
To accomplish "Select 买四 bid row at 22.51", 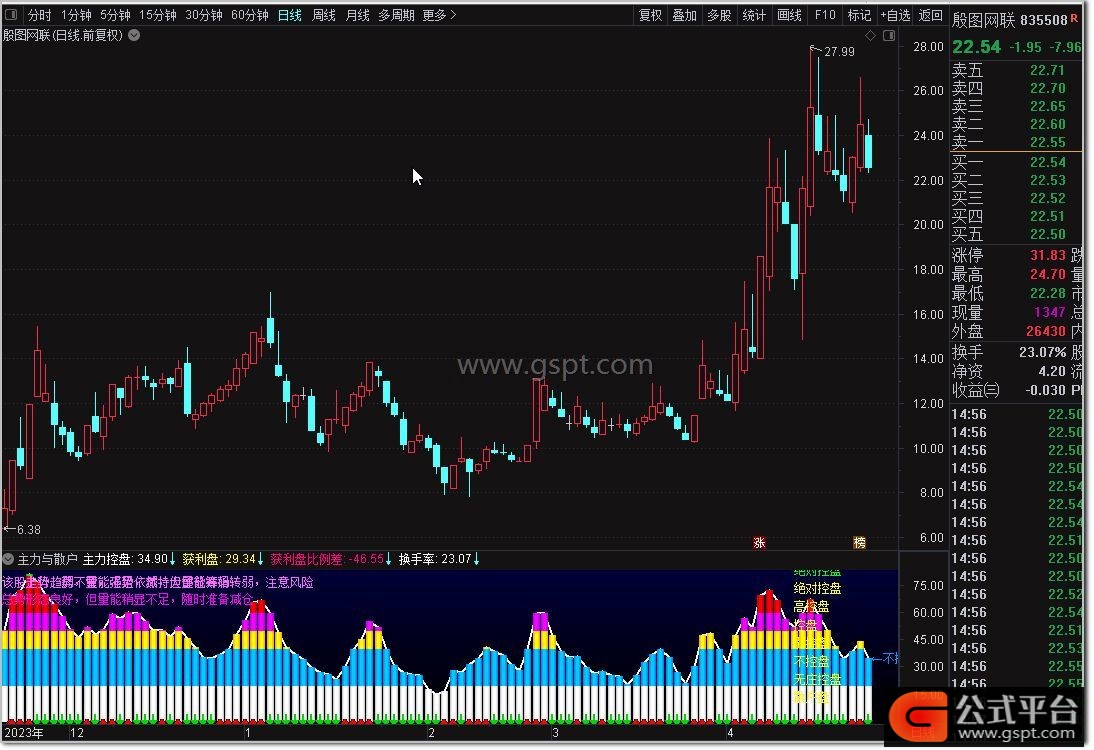I will point(1008,216).
